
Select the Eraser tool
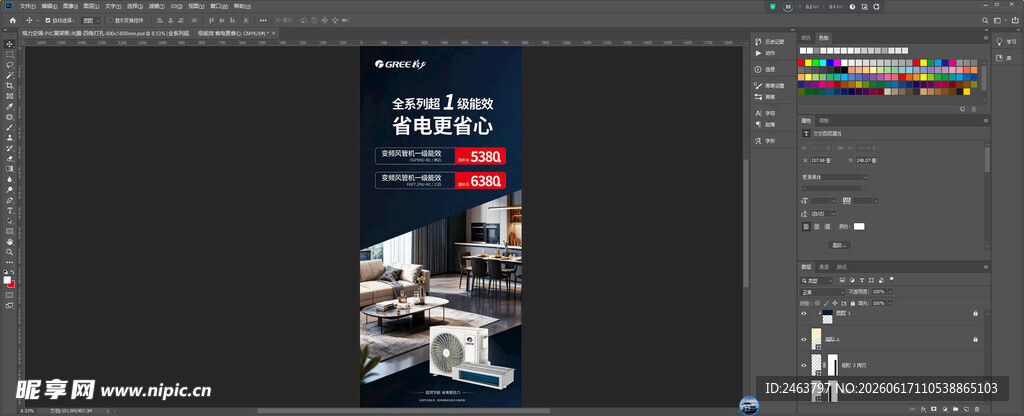[x=9, y=158]
